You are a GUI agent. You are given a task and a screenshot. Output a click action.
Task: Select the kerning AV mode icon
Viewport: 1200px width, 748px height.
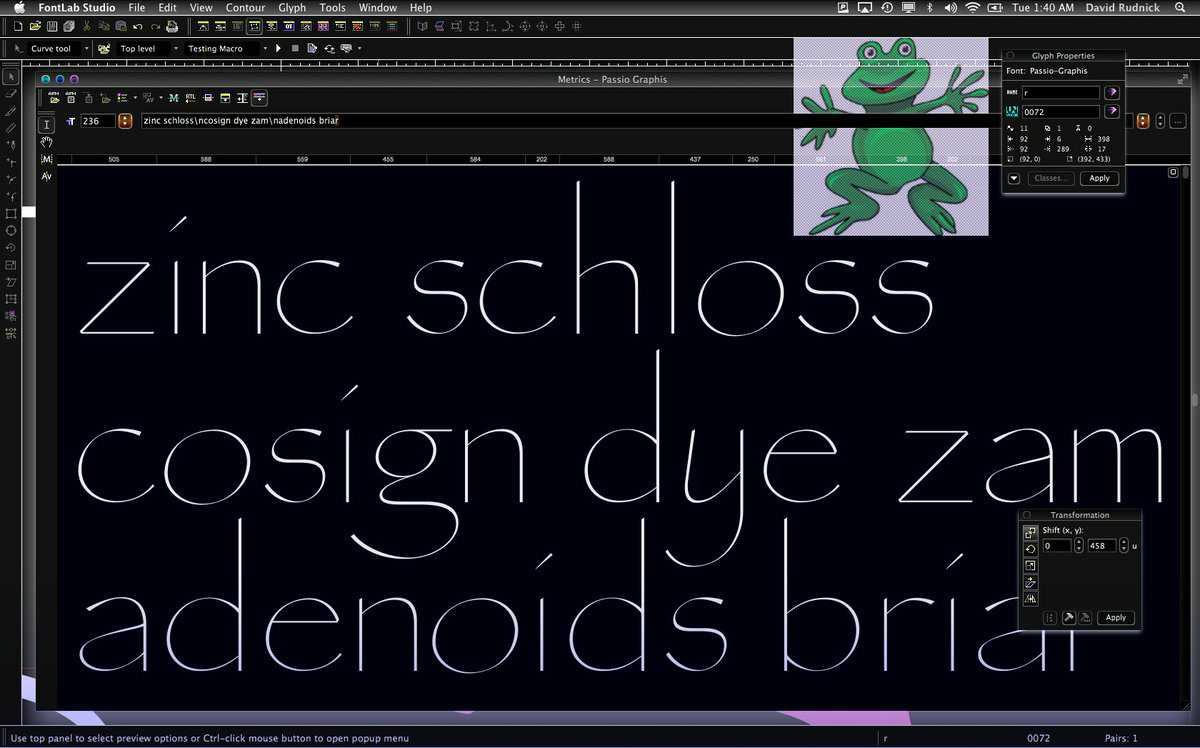pyautogui.click(x=46, y=176)
